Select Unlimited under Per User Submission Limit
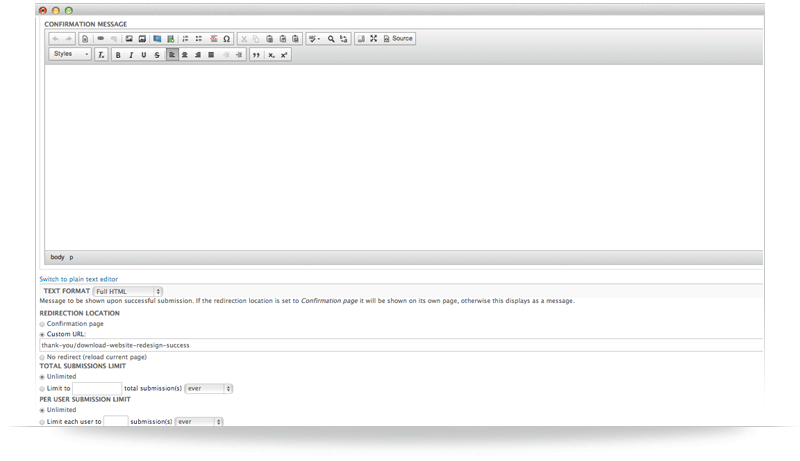 tap(42, 410)
